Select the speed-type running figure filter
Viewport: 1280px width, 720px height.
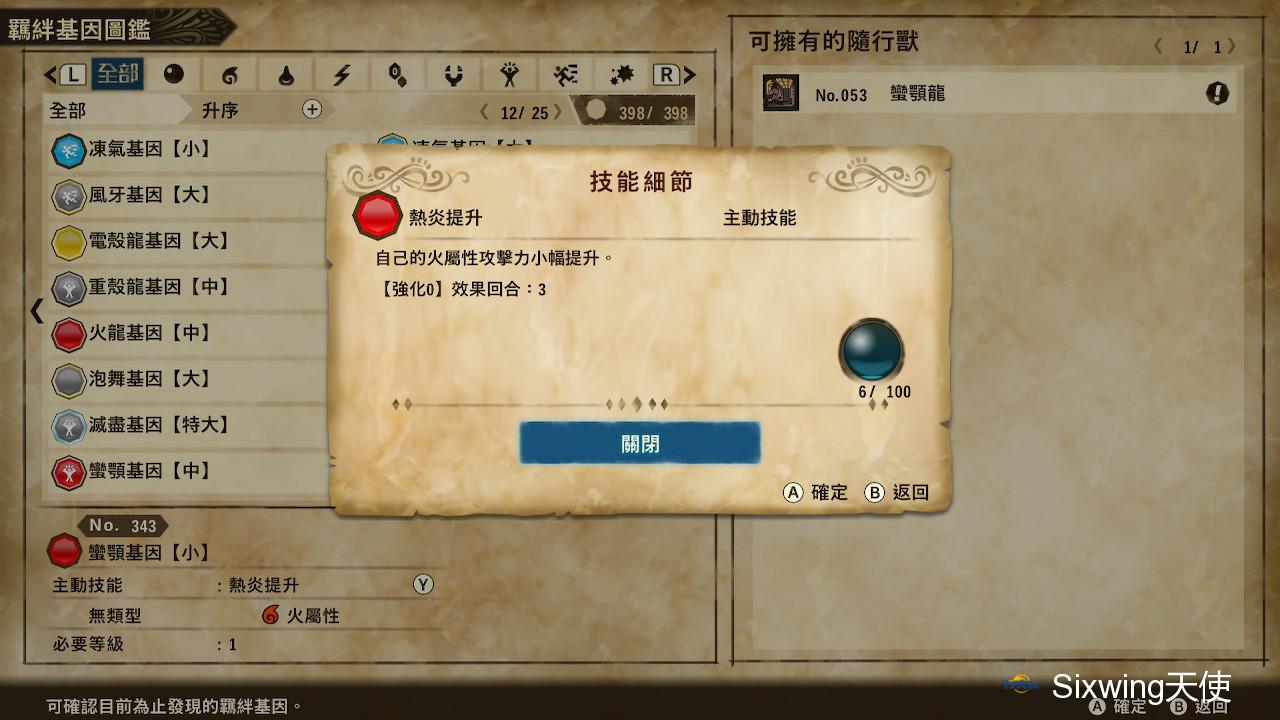[566, 75]
